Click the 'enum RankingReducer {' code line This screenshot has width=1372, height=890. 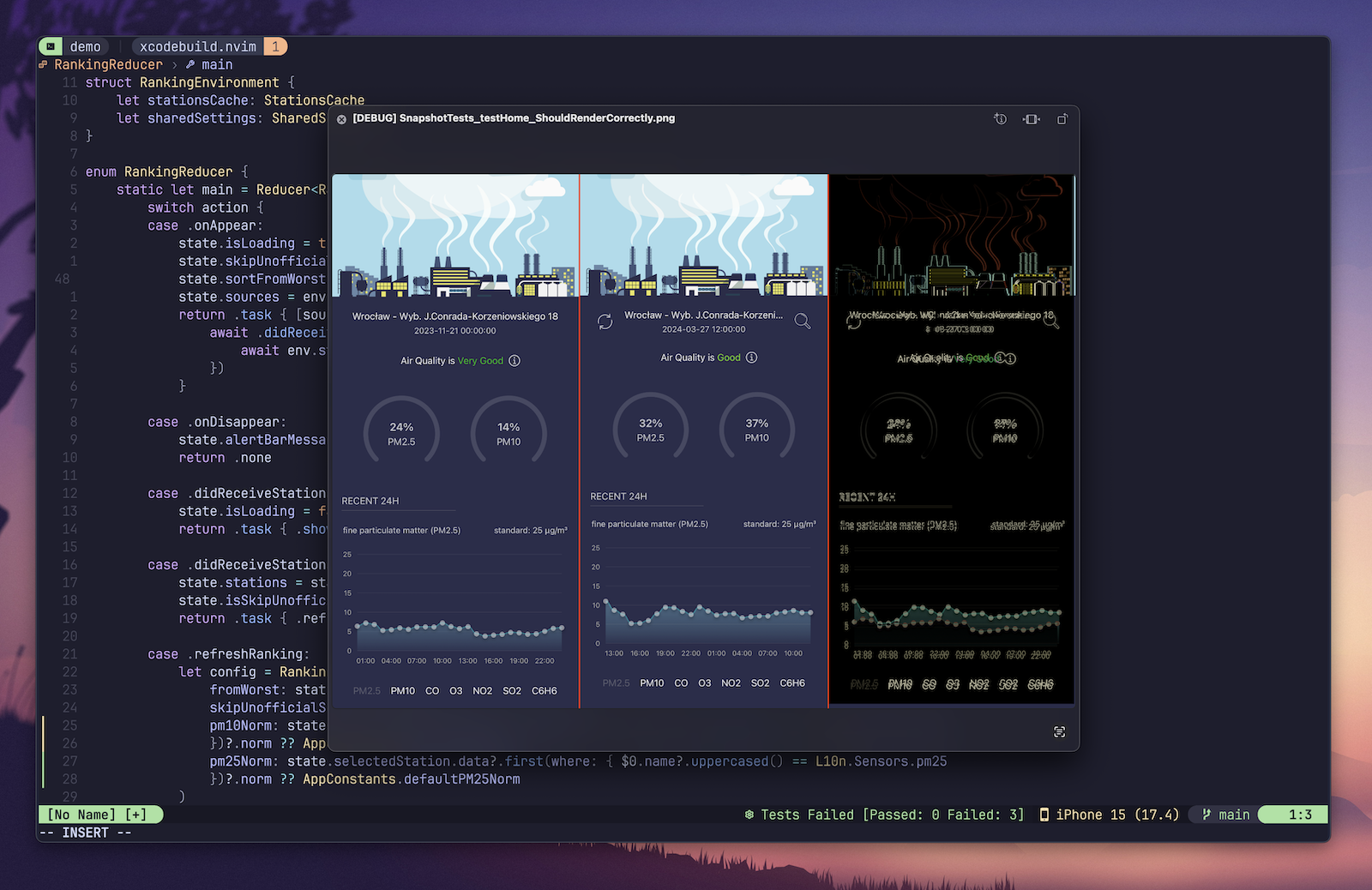point(166,171)
